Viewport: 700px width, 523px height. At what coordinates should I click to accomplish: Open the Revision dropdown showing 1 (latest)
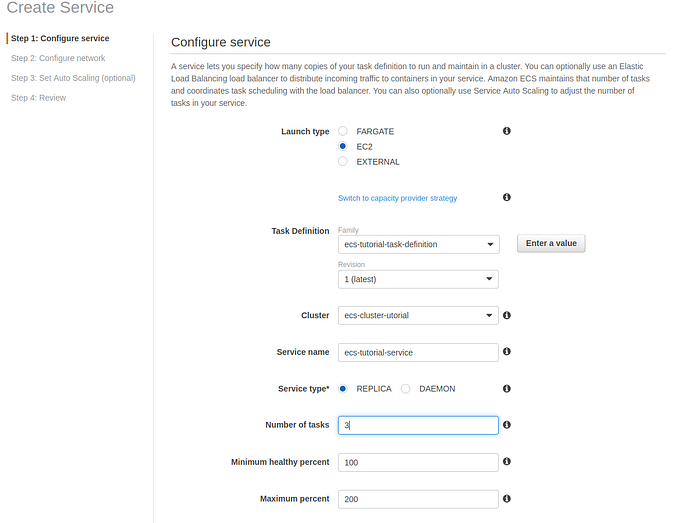click(418, 279)
